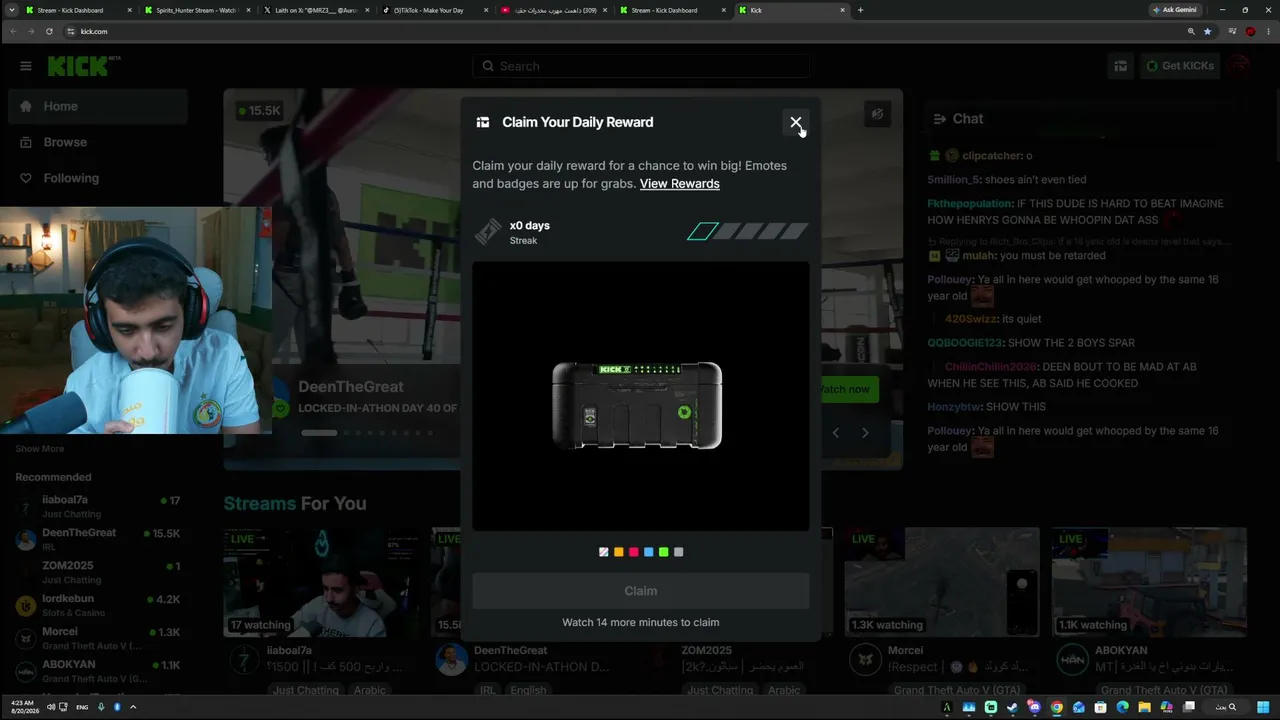Screen dimensions: 1280x720
Task: Go to Home in sidebar
Action: 98,106
